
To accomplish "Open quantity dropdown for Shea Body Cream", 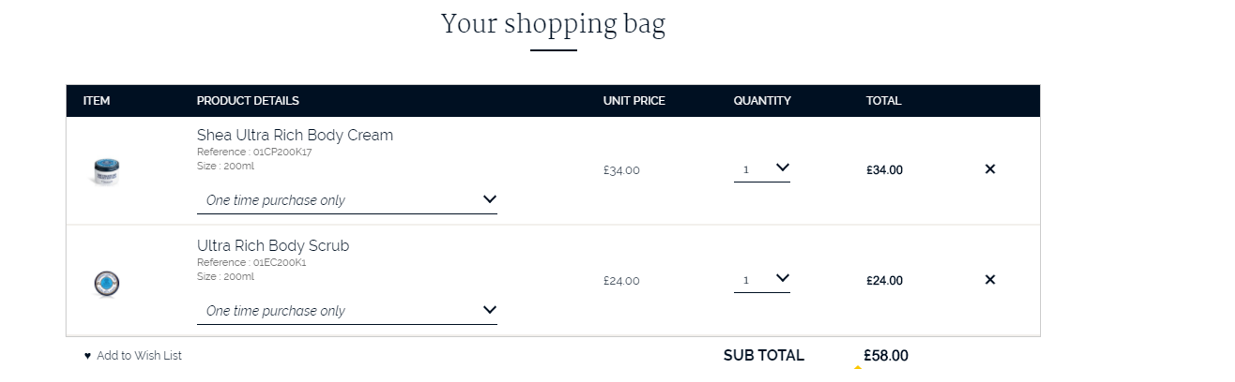I will click(x=762, y=169).
